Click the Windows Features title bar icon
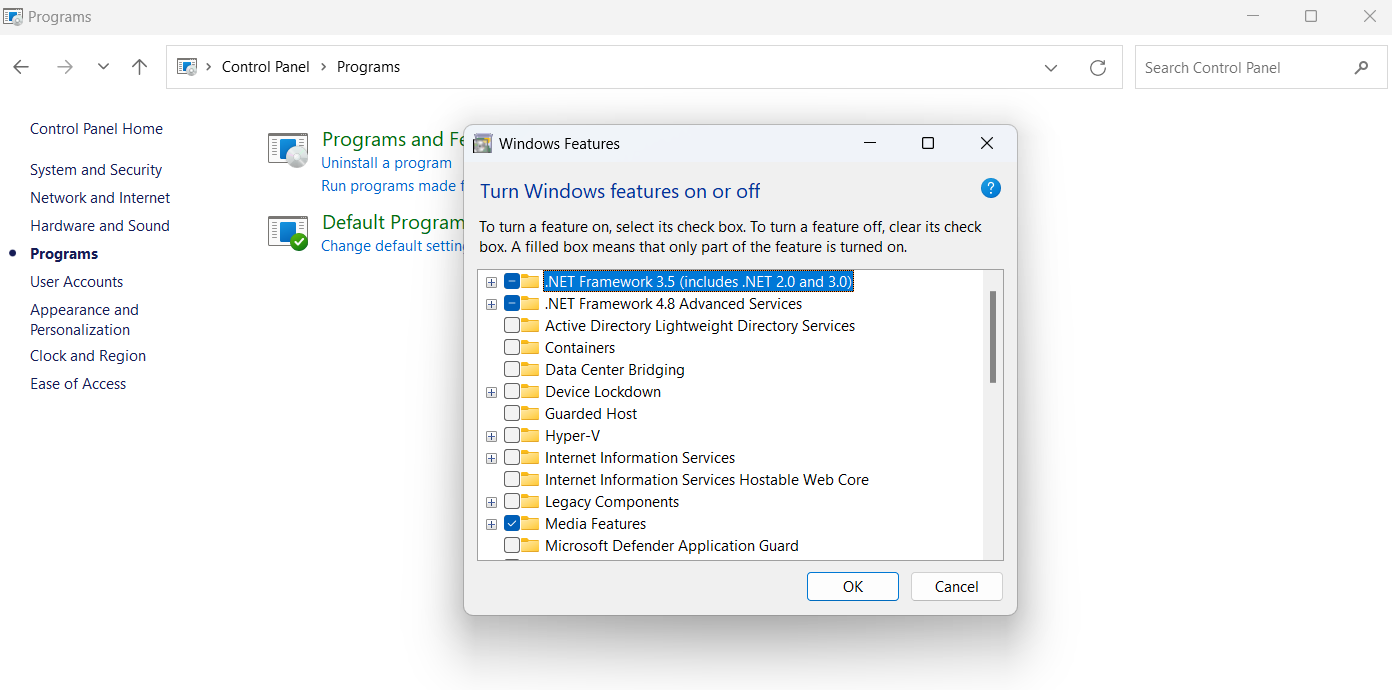Viewport: 1392px width, 690px height. pyautogui.click(x=482, y=143)
